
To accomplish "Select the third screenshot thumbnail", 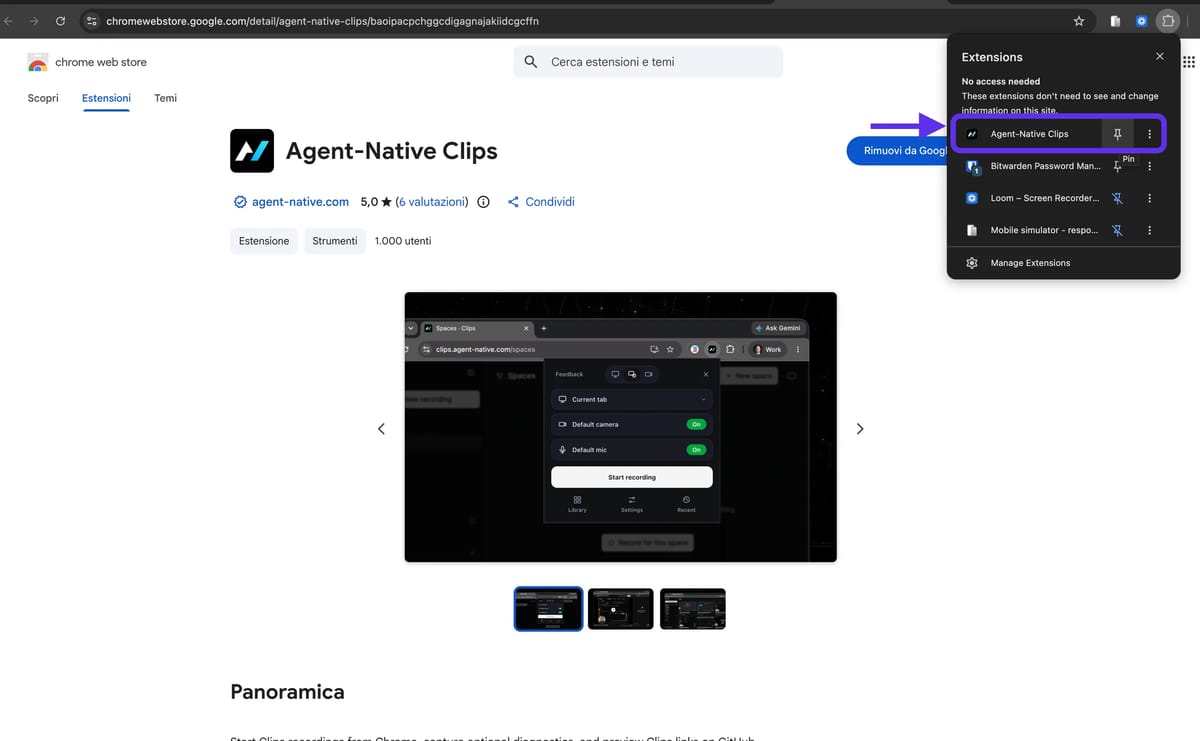I will [x=693, y=609].
